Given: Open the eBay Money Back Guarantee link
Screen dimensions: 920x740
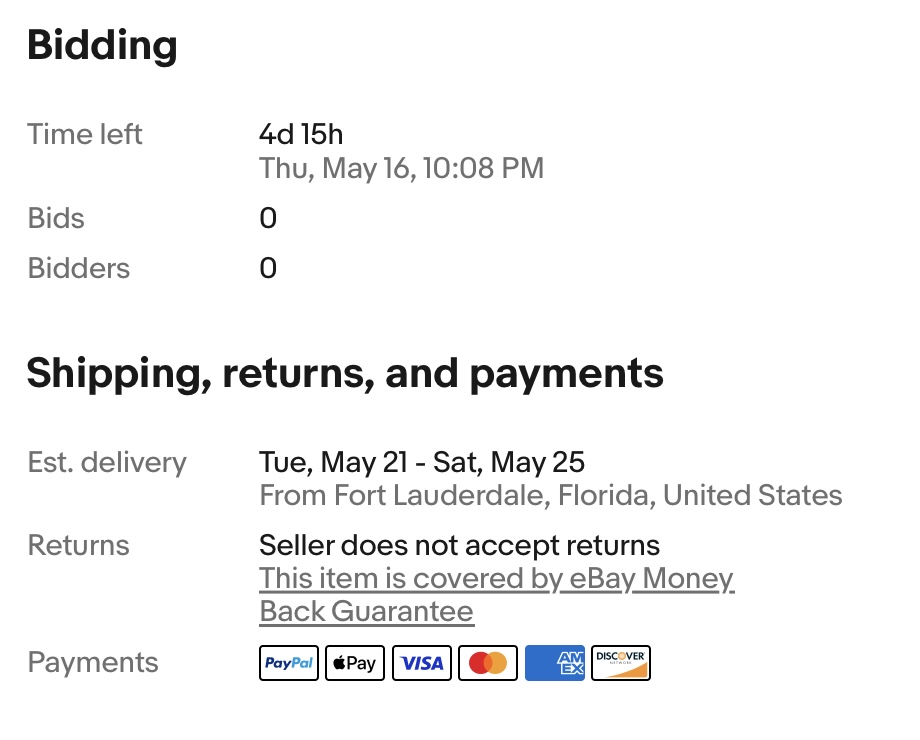Looking at the screenshot, I should (496, 595).
